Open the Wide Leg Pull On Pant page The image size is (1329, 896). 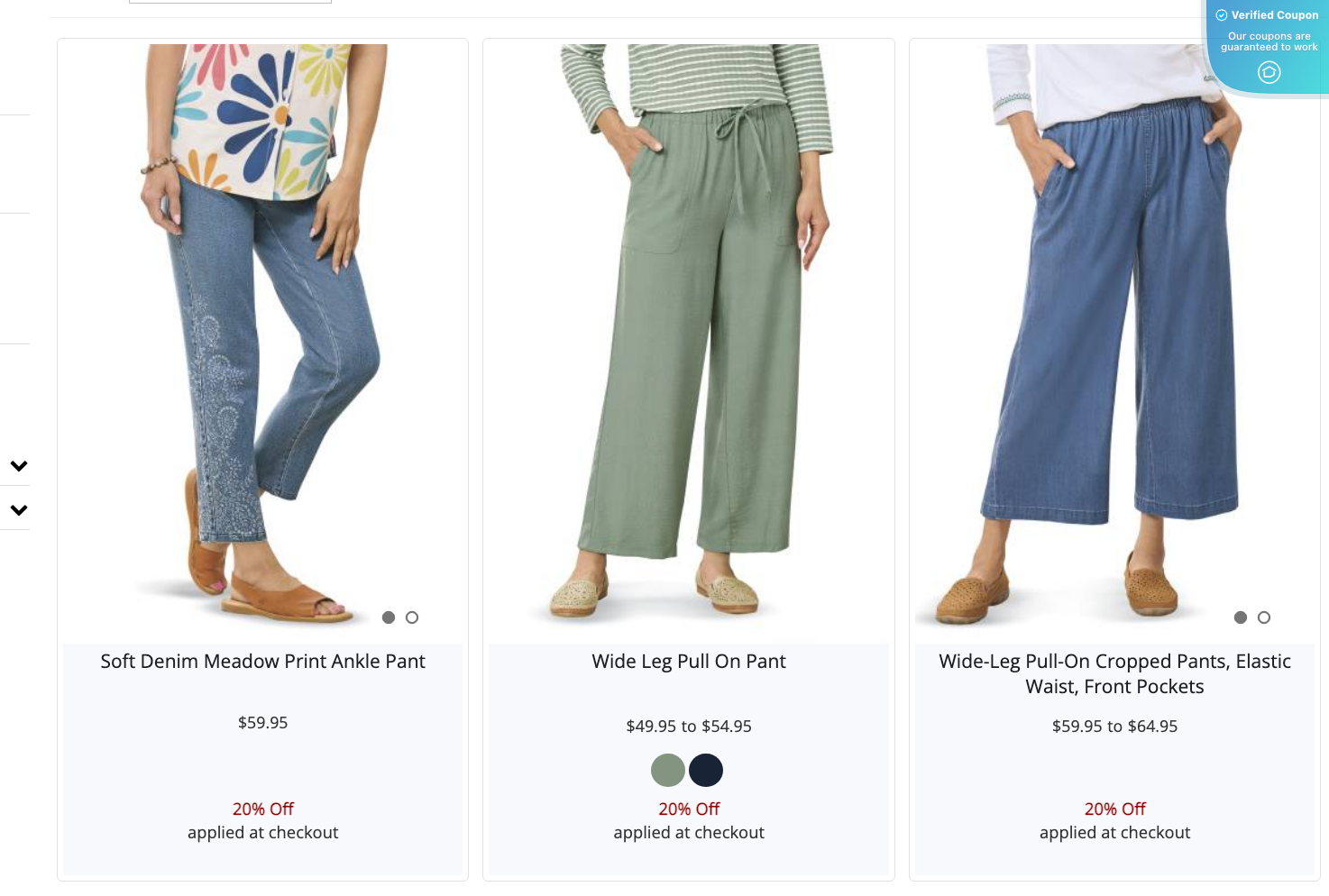click(x=688, y=661)
